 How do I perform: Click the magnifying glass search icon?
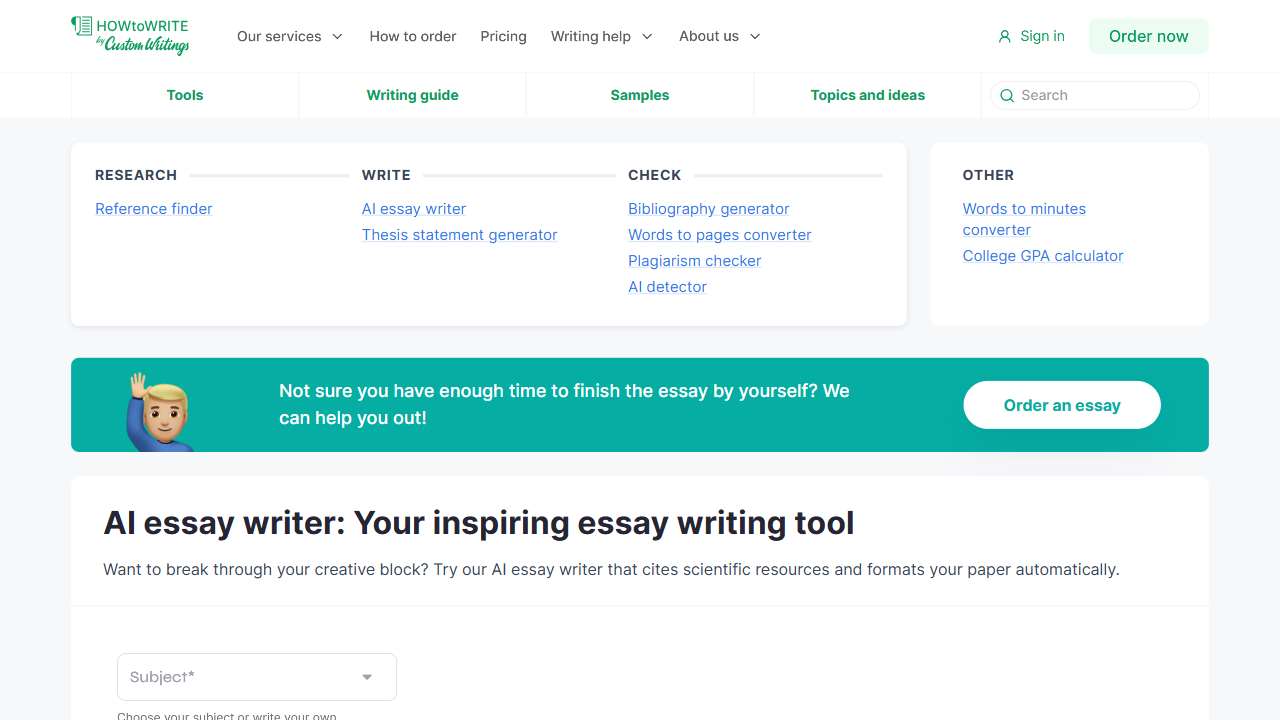pos(1007,95)
